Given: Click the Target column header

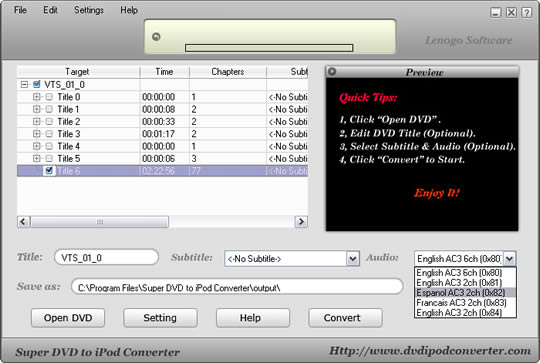Looking at the screenshot, I should pos(78,72).
